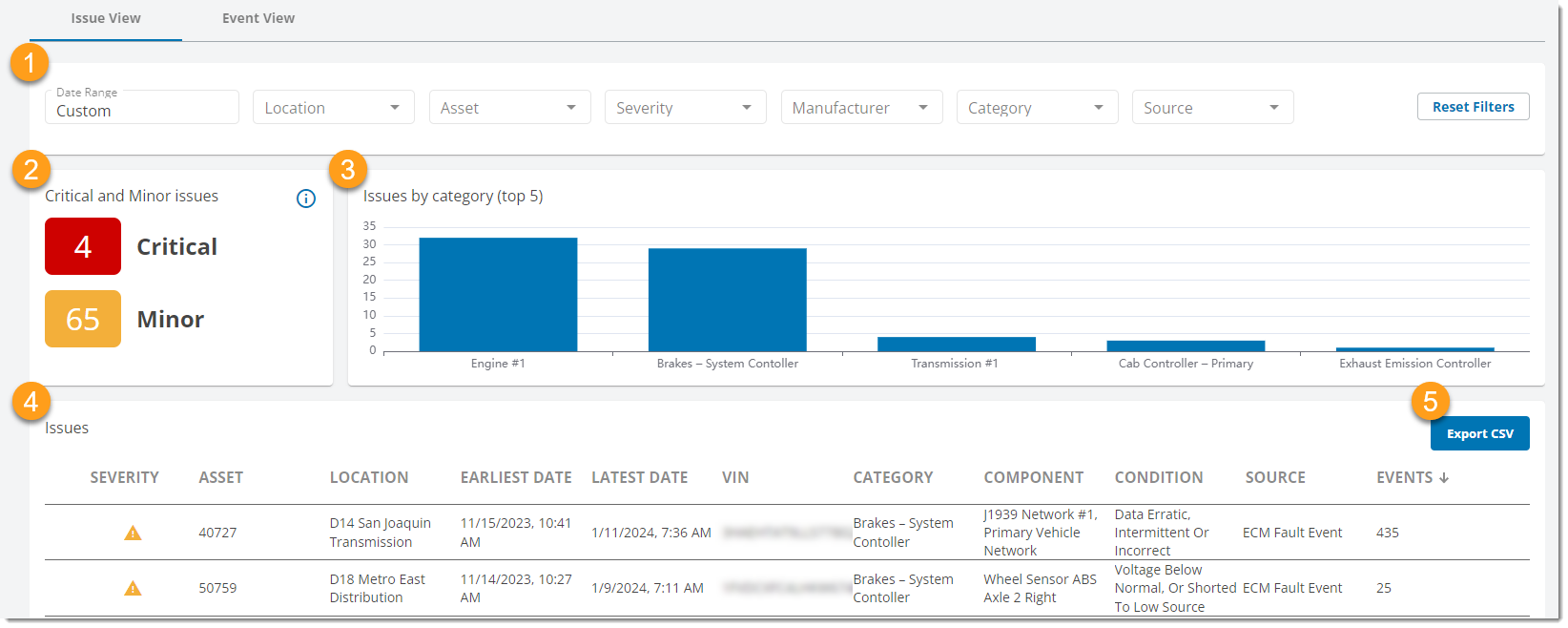Switch to the Event View tab
The height and width of the screenshot is (628, 1568).
click(258, 18)
